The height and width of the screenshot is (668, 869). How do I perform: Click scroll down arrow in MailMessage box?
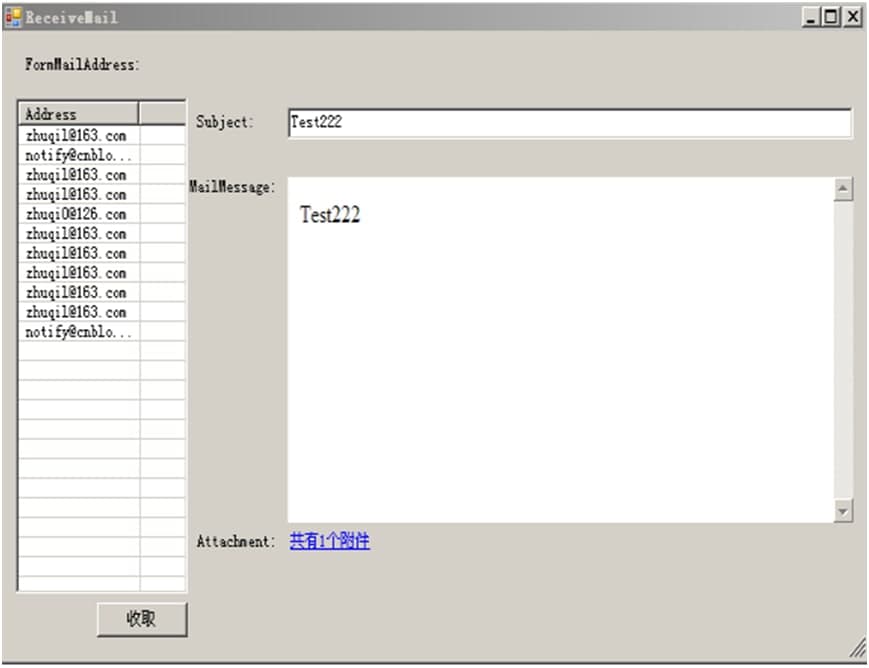pos(842,511)
